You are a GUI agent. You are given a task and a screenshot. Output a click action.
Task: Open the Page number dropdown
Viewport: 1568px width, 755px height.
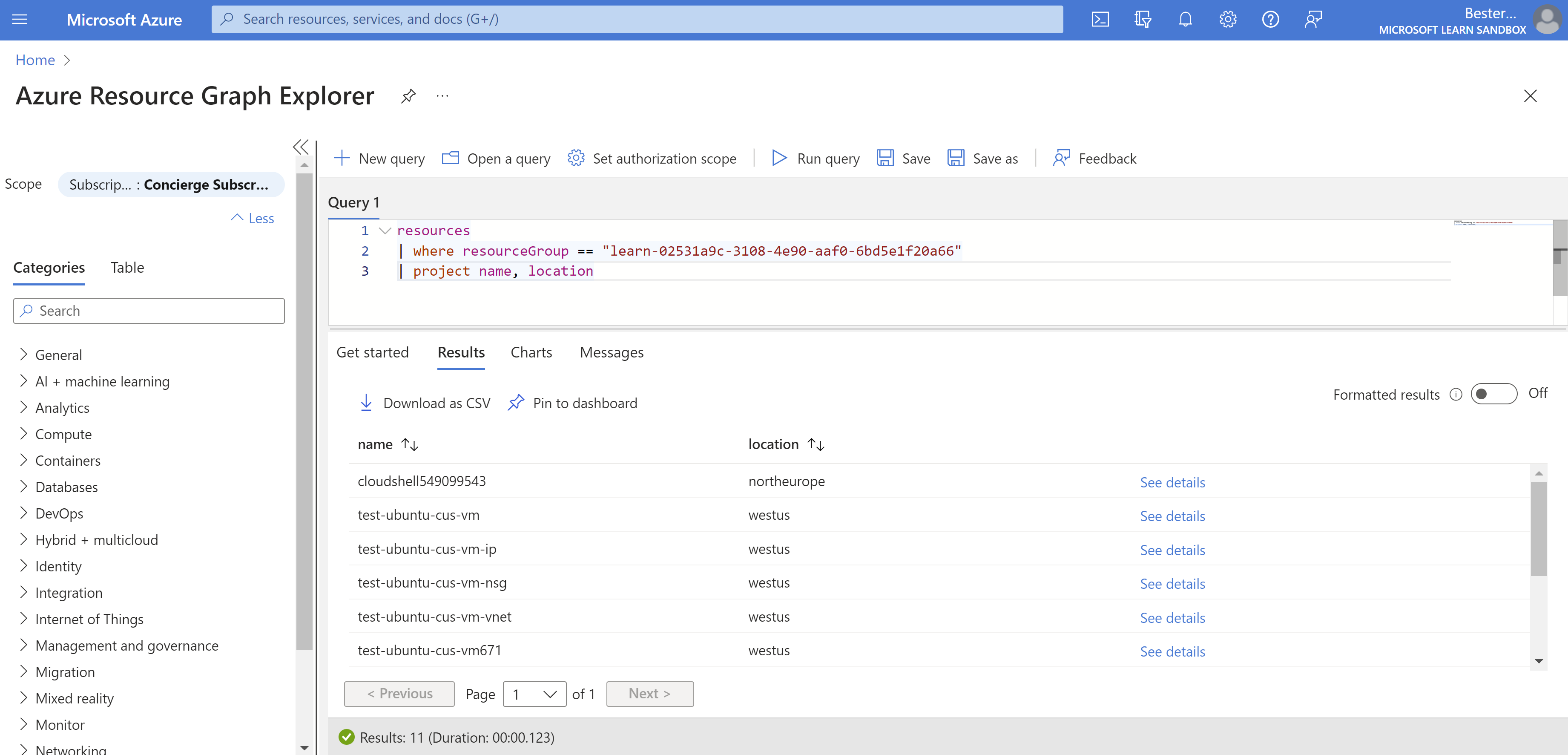(534, 694)
